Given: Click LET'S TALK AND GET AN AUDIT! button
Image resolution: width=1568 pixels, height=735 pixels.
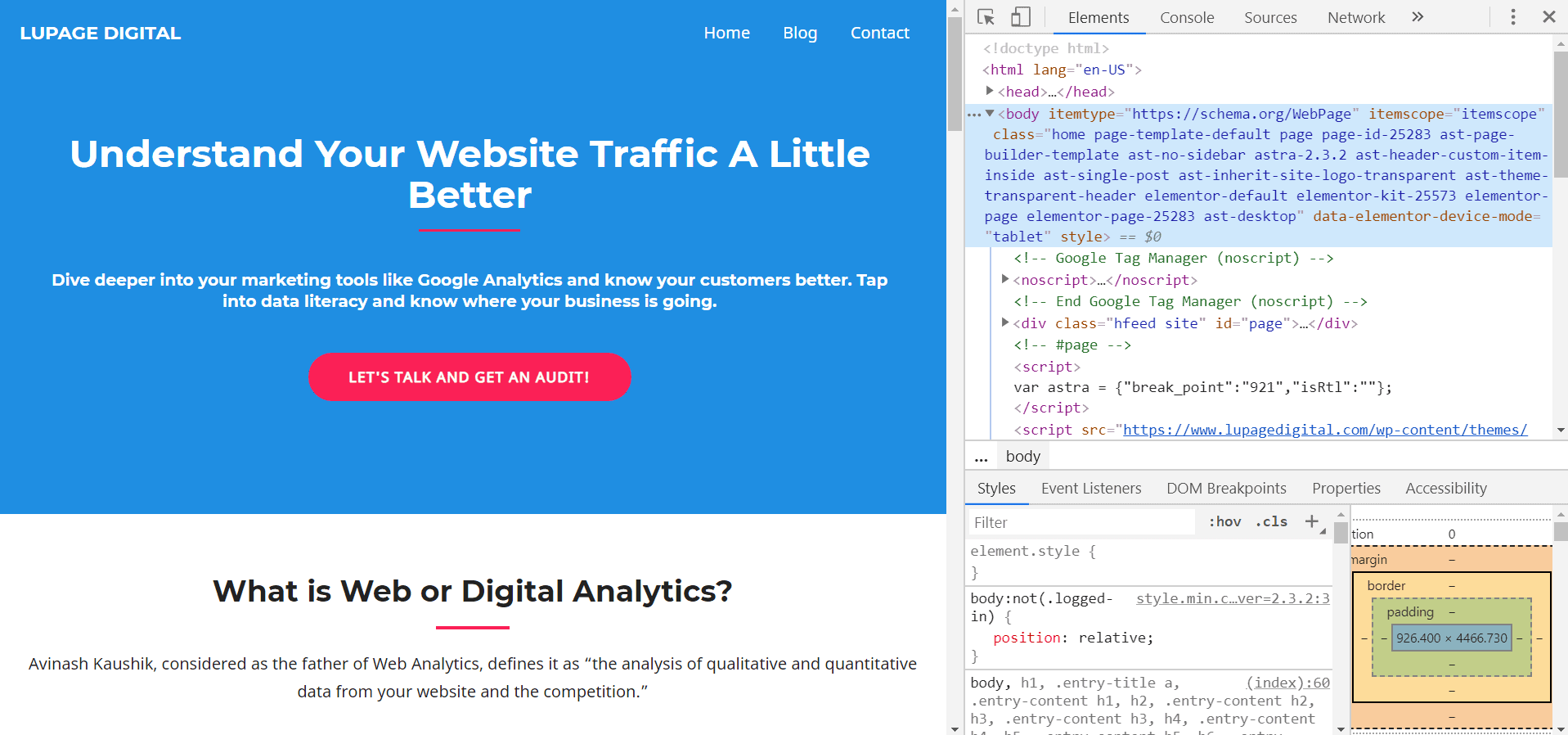Looking at the screenshot, I should [x=470, y=377].
